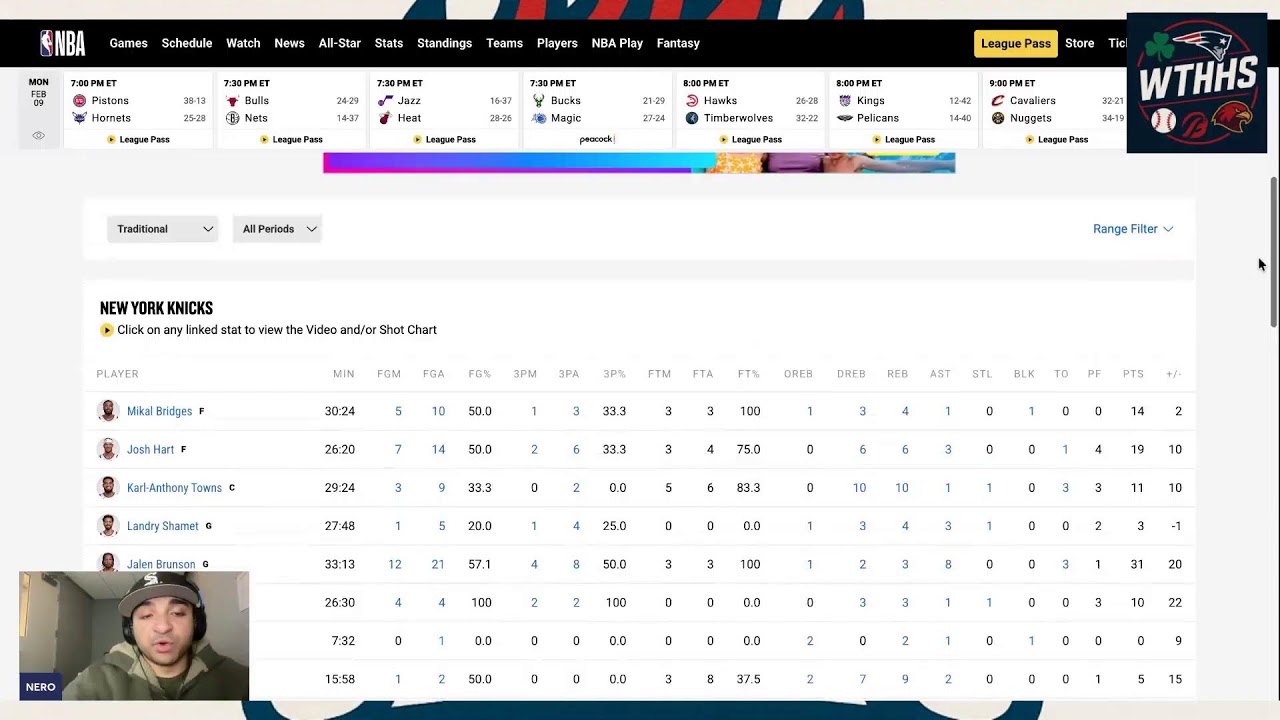Click the NBA logo home icon
The width and height of the screenshot is (1280, 720).
(62, 43)
